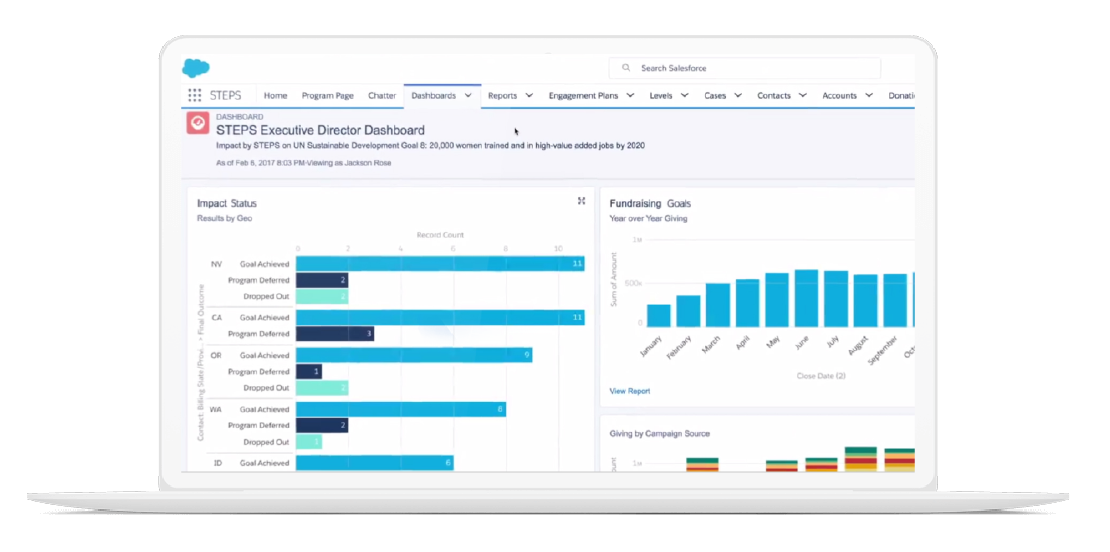The image size is (1110, 552).
Task: Expand the Impact Status chart to fullscreen
Action: point(581,201)
